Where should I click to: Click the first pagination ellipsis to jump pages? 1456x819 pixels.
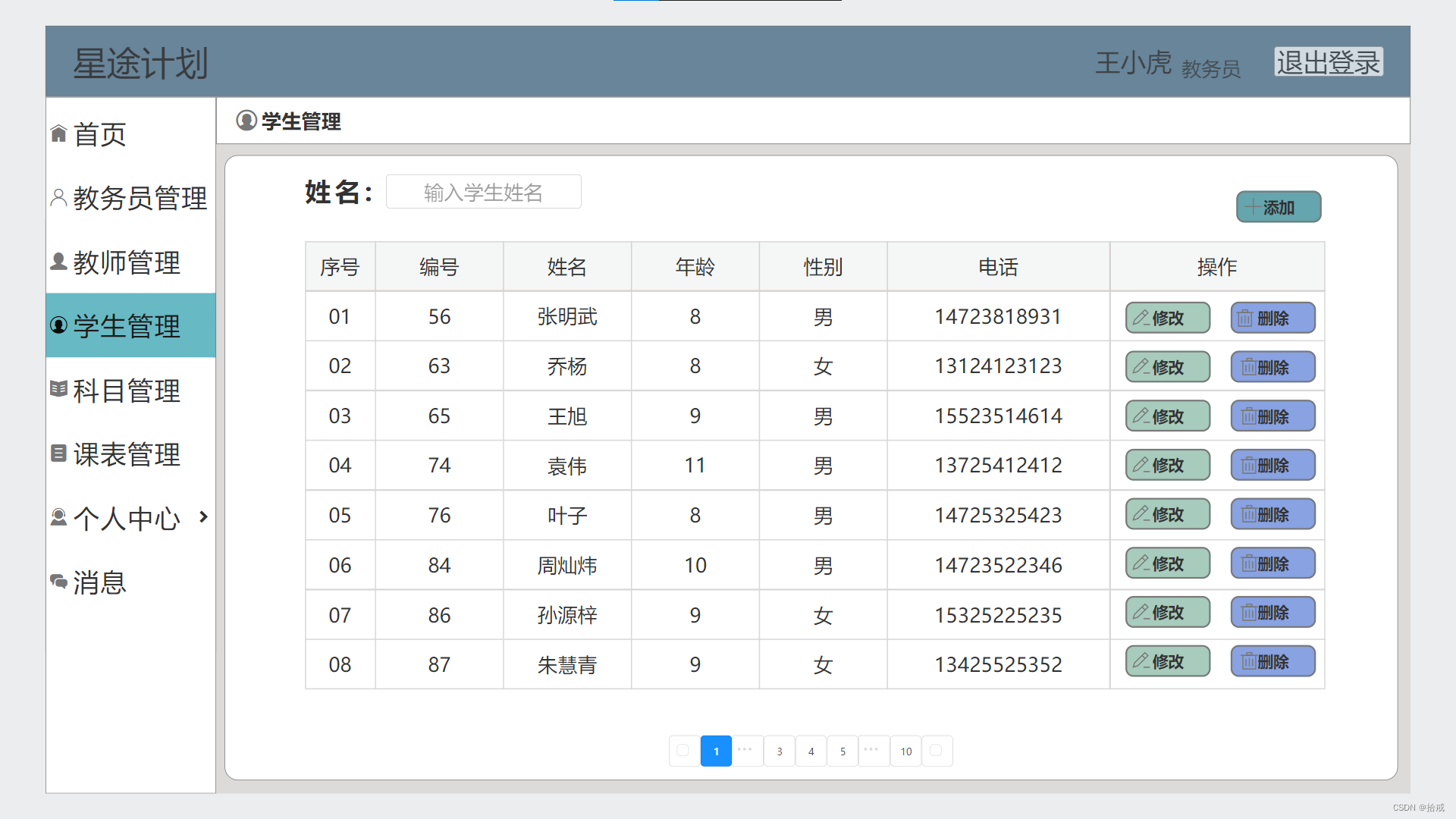[746, 750]
